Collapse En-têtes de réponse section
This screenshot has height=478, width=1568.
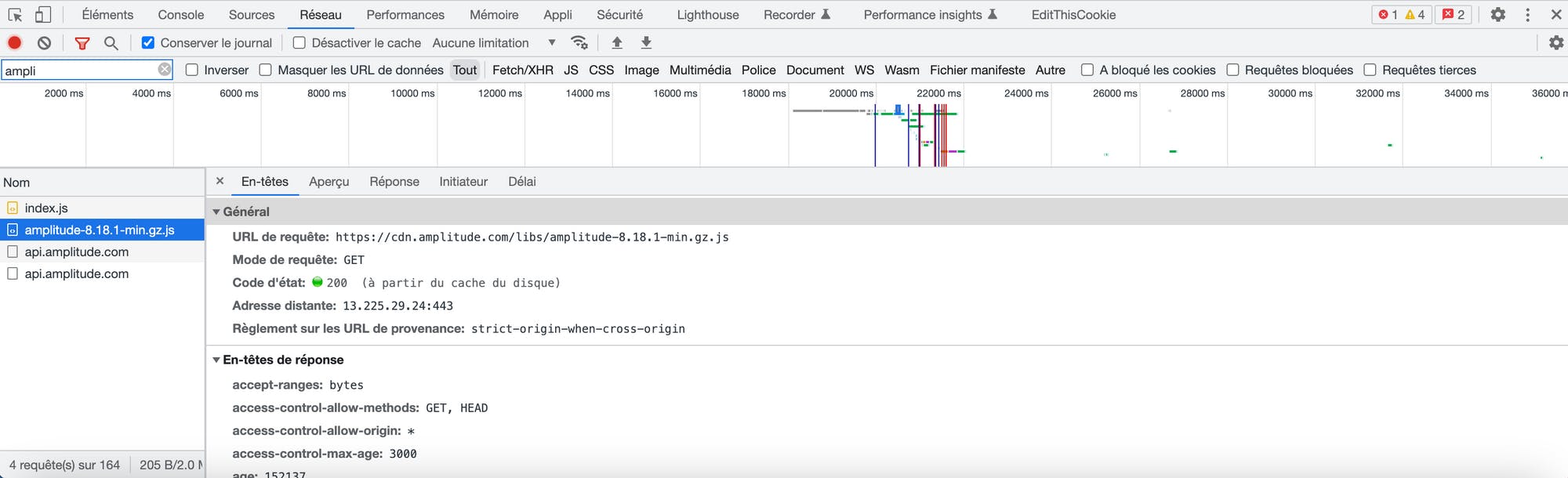tap(216, 360)
